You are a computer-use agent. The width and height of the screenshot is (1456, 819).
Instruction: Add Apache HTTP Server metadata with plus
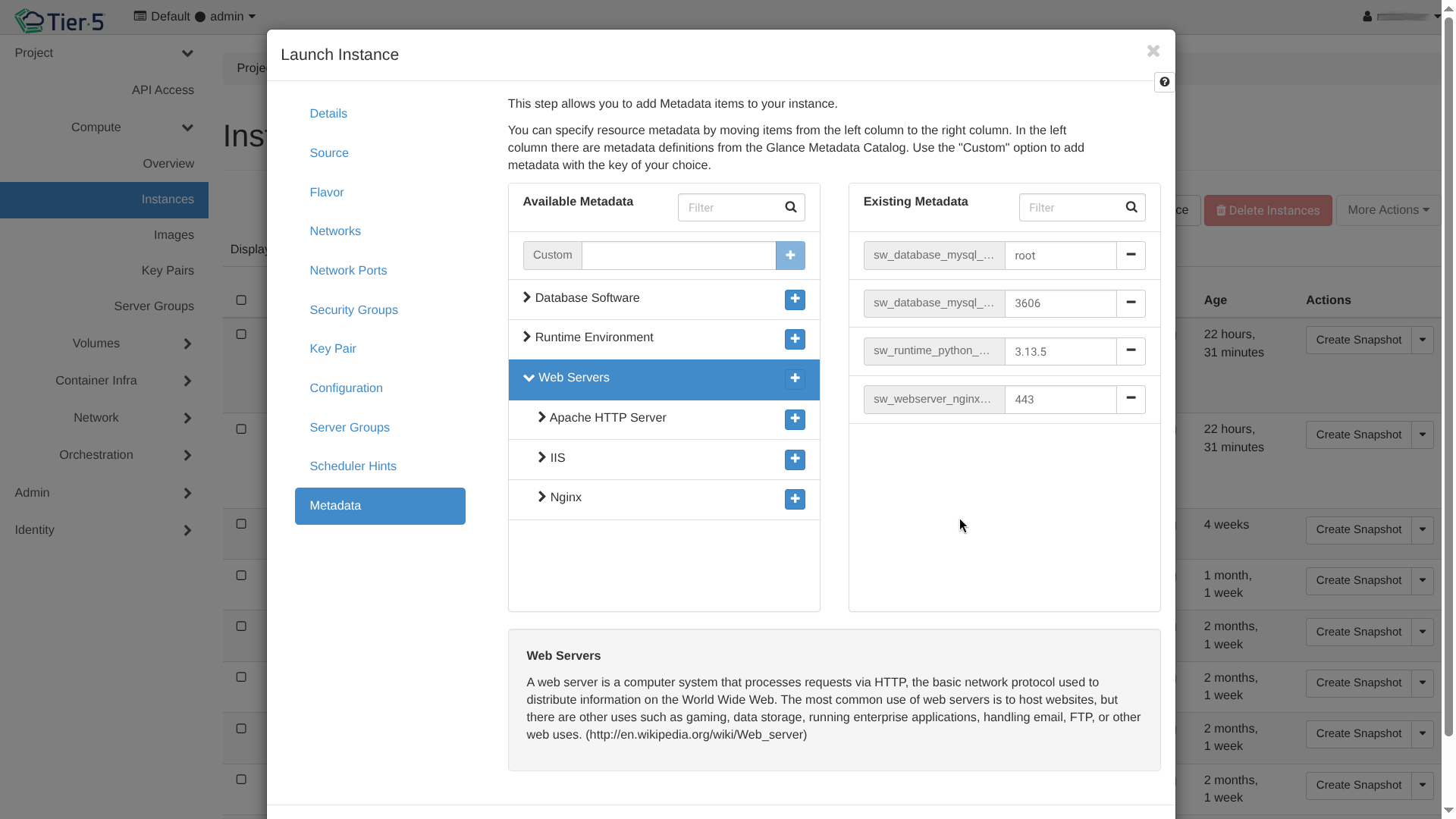795,419
